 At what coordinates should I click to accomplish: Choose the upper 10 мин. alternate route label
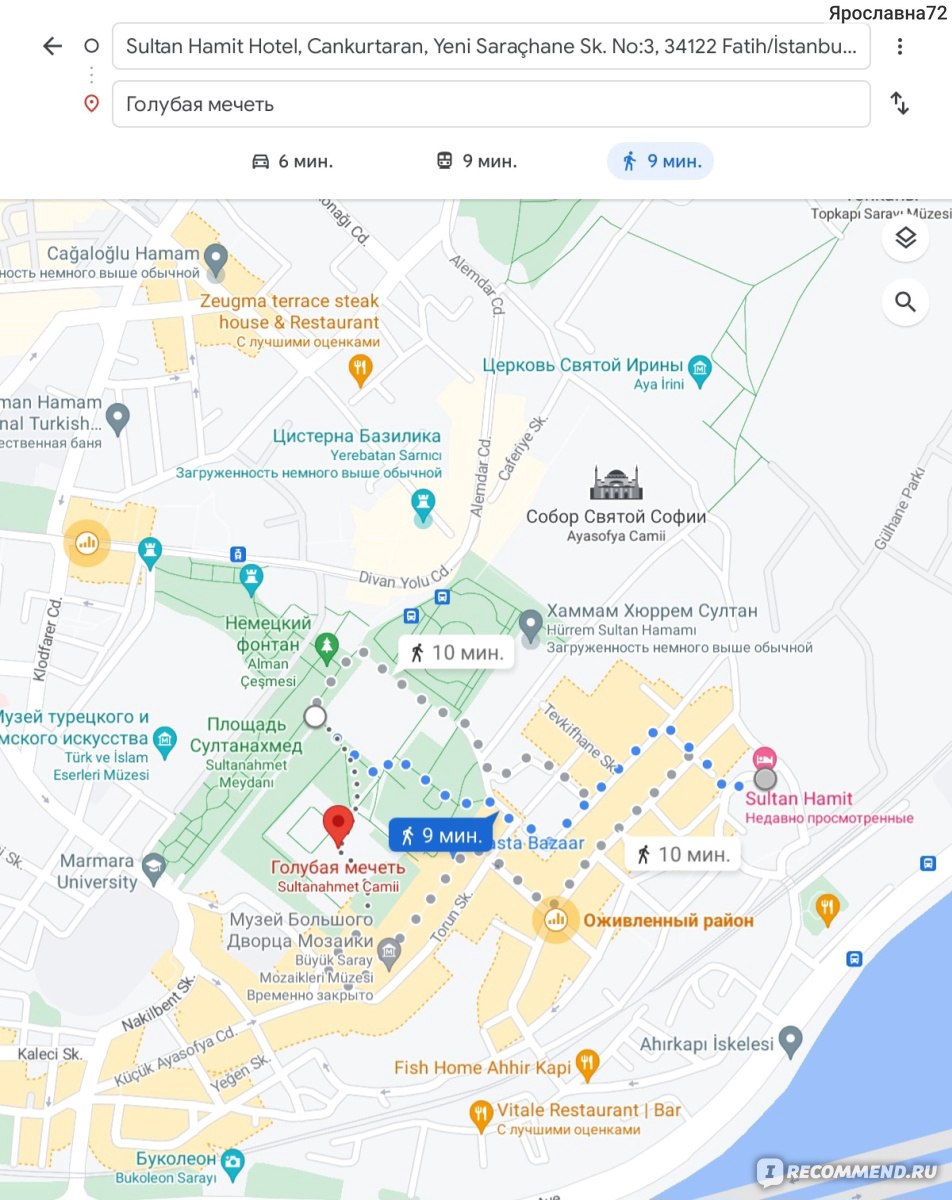click(x=456, y=653)
